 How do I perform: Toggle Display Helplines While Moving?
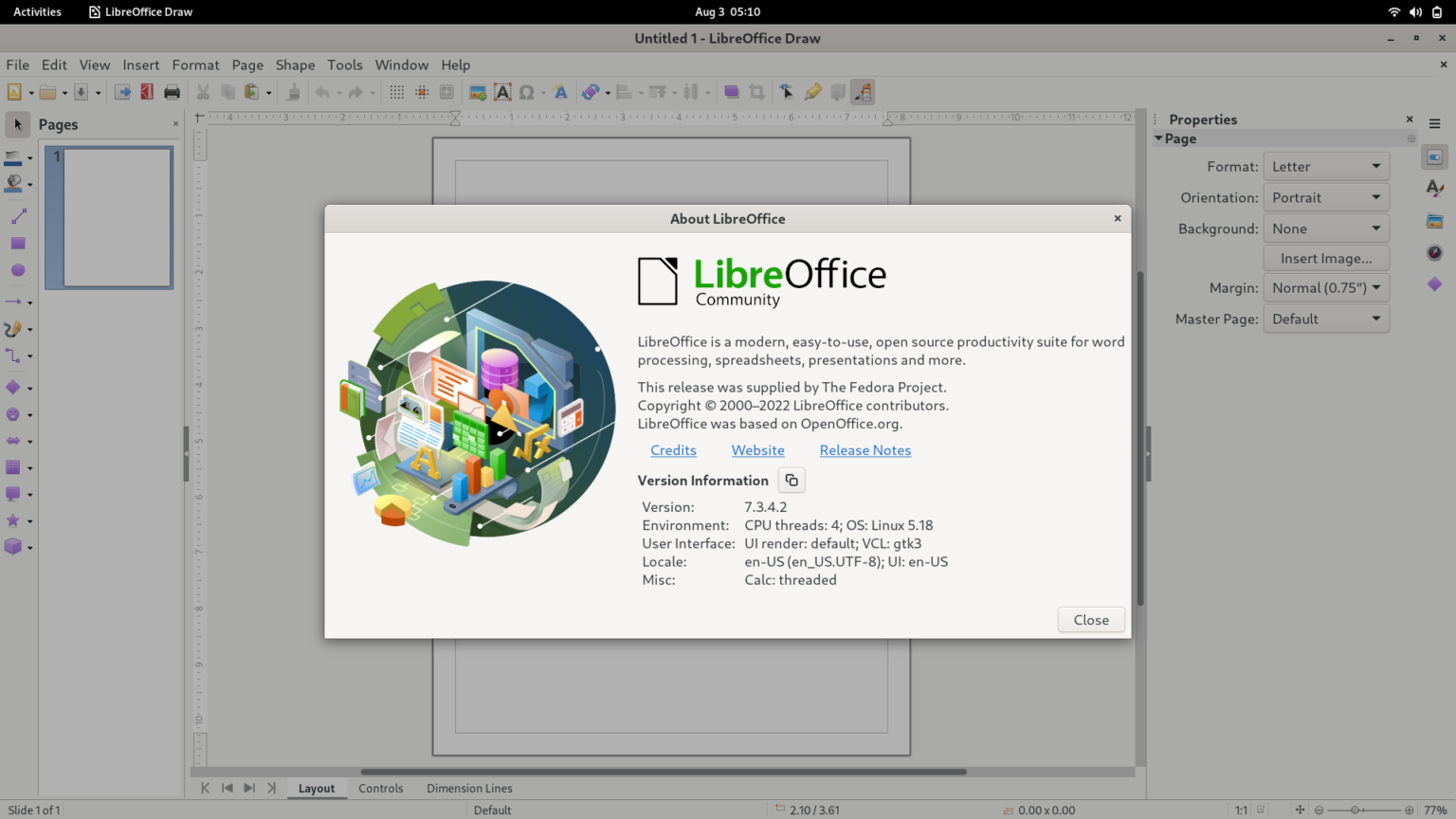446,91
